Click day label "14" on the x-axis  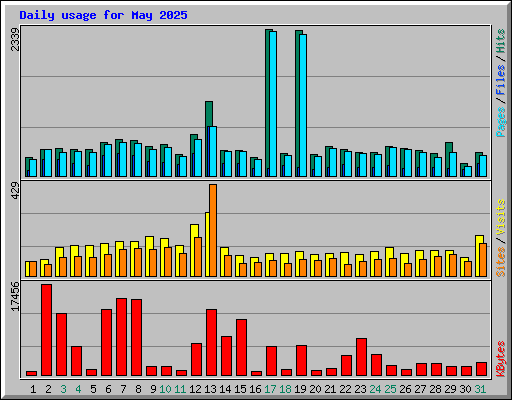[x=225, y=389]
